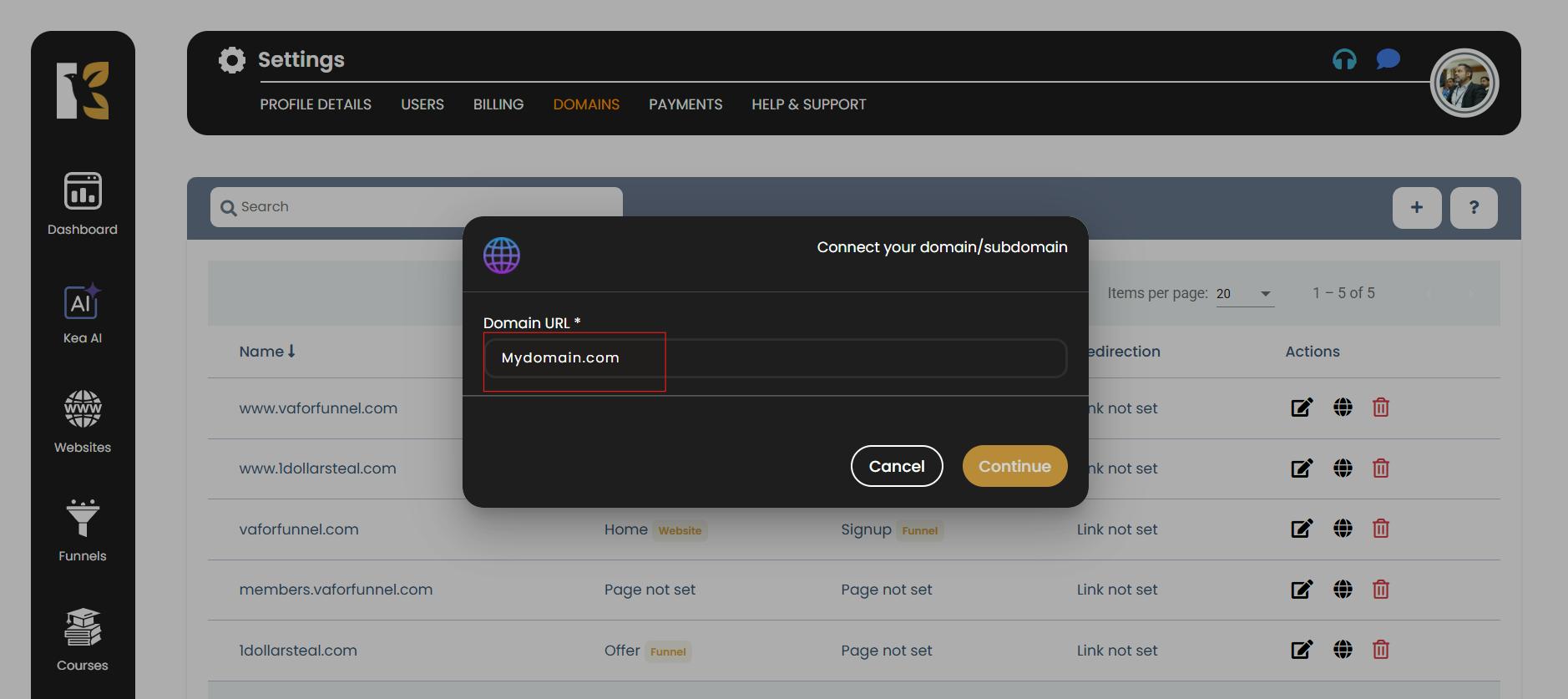Viewport: 1568px width, 699px height.
Task: Click the Domain URL input field
Action: [775, 358]
